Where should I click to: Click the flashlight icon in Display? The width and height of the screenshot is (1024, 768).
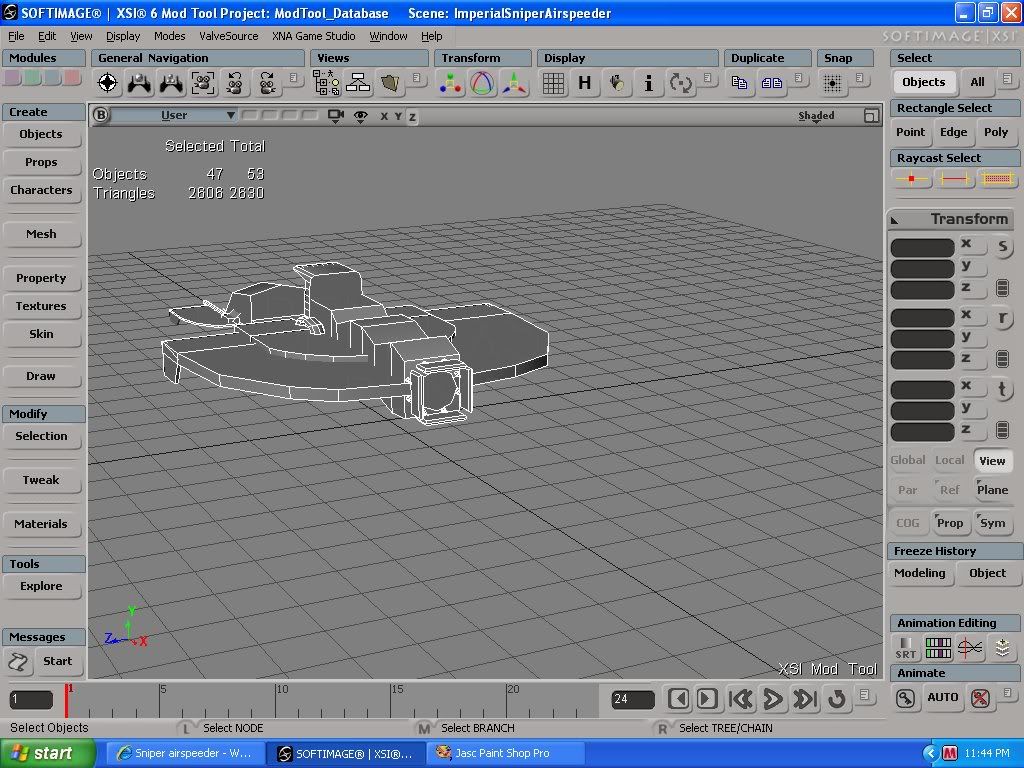coord(616,83)
